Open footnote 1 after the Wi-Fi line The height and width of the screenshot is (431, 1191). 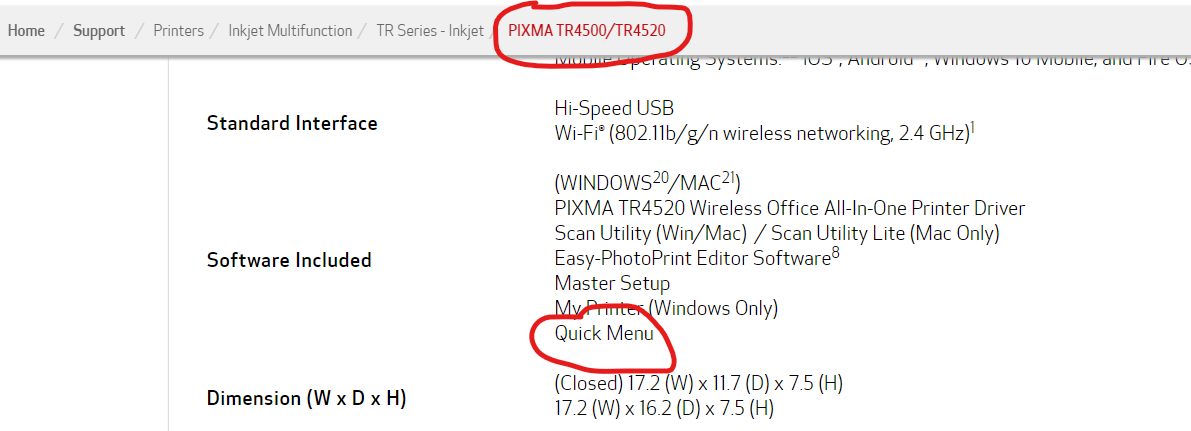973,127
